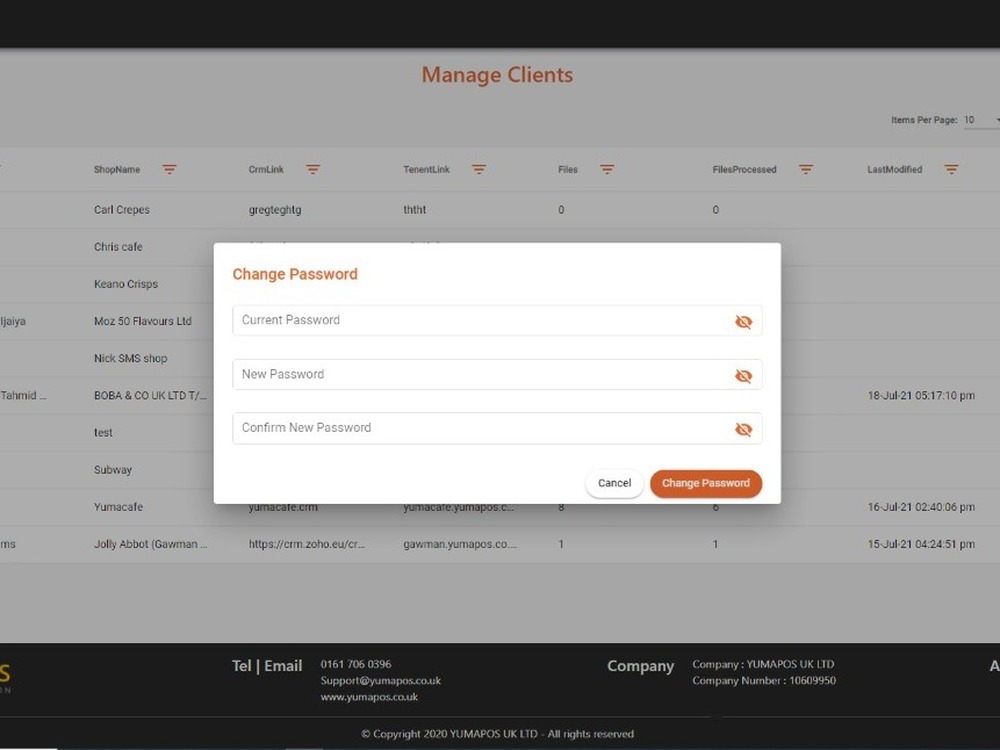Open the TenentLink column filter
This screenshot has height=750, width=1000.
[479, 170]
